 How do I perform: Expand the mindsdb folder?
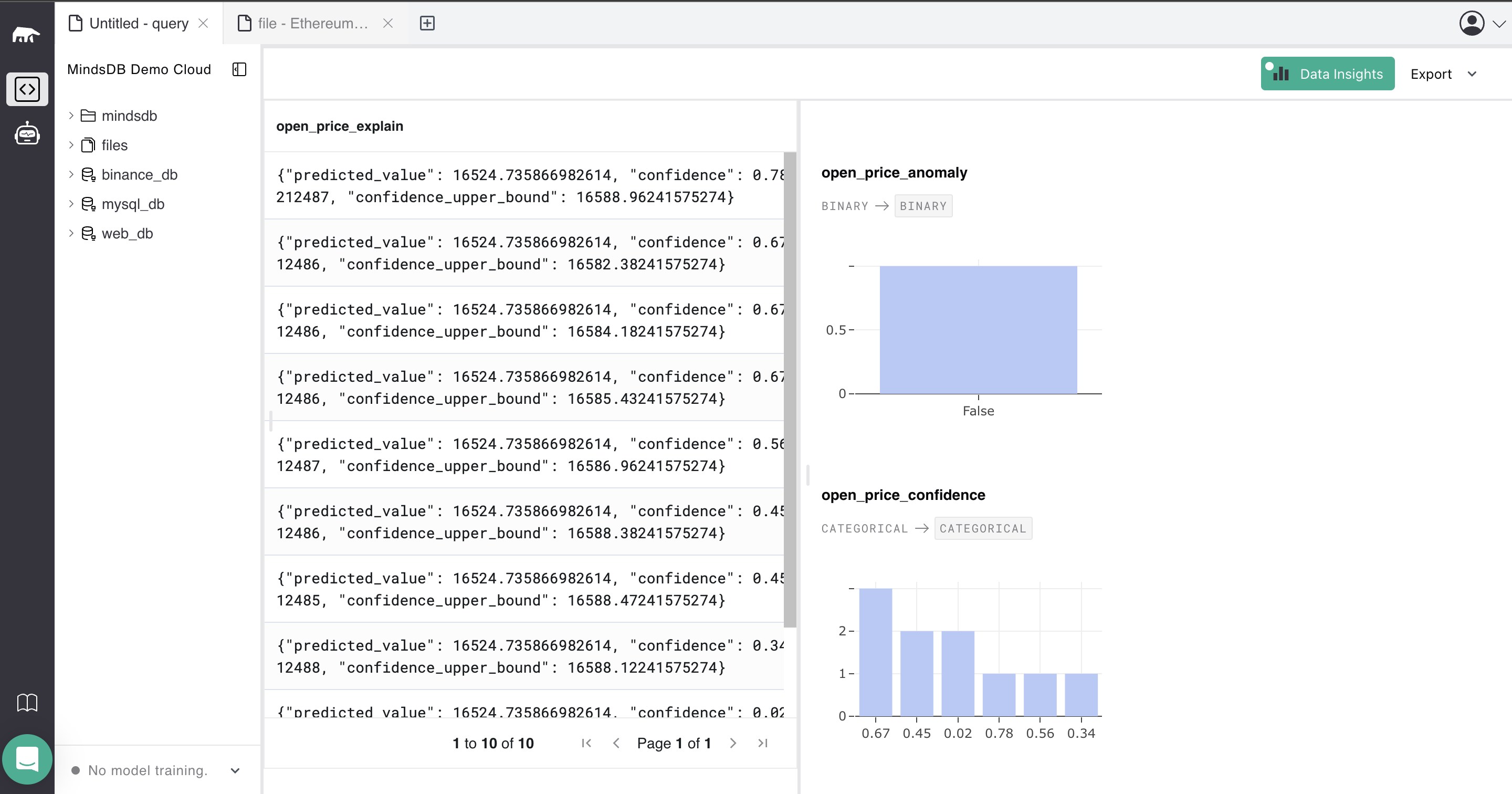(71, 116)
